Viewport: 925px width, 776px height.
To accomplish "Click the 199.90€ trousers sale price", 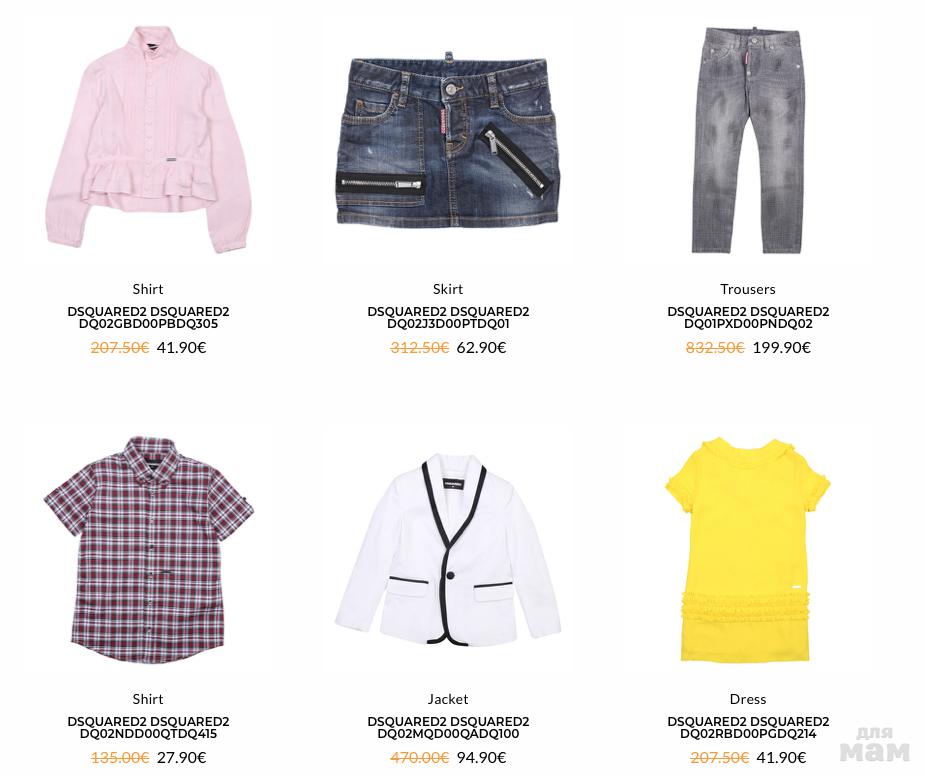I will 782,348.
